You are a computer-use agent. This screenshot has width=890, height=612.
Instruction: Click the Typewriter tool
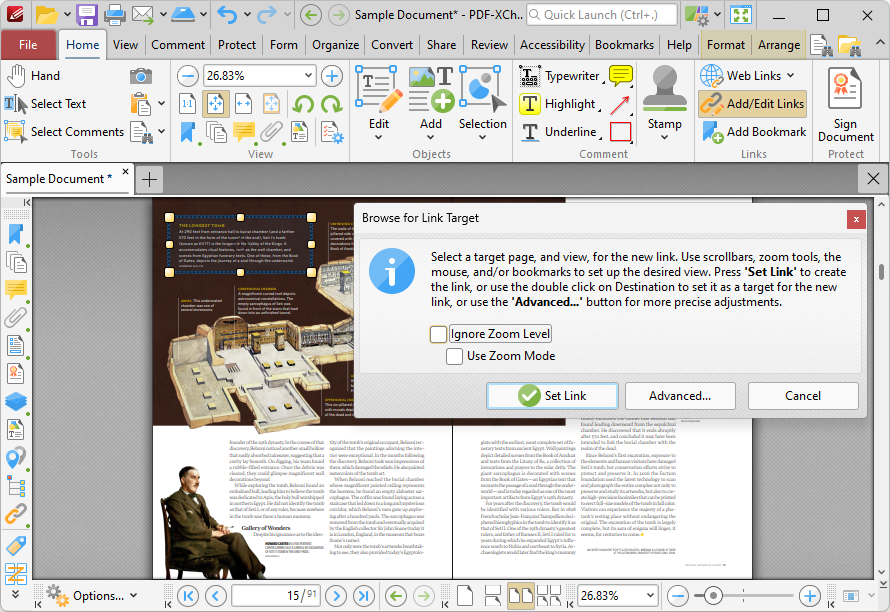click(x=560, y=76)
